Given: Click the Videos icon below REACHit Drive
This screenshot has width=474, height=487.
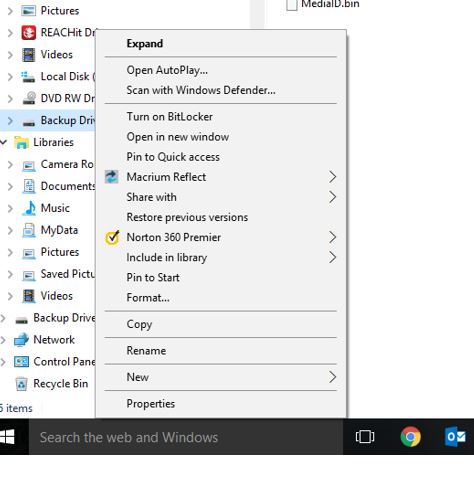Looking at the screenshot, I should [x=29, y=55].
